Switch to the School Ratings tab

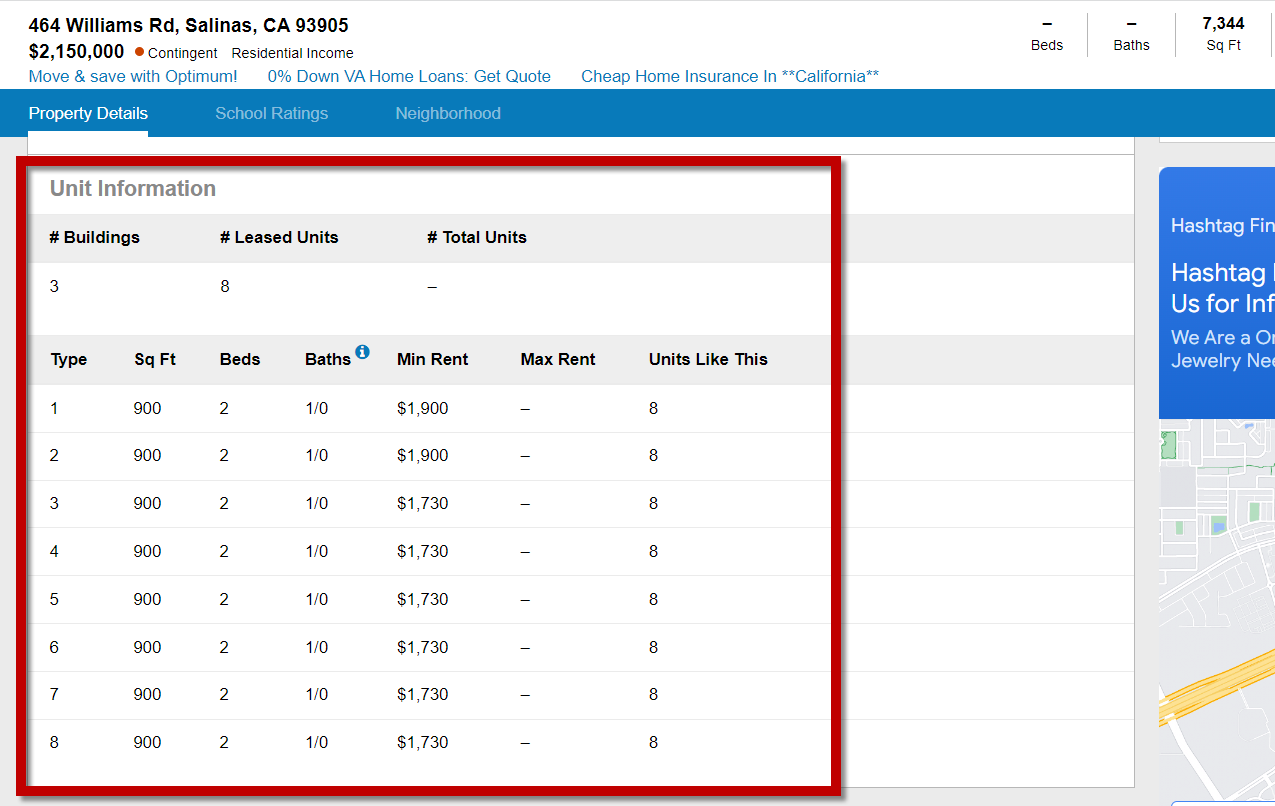click(272, 113)
